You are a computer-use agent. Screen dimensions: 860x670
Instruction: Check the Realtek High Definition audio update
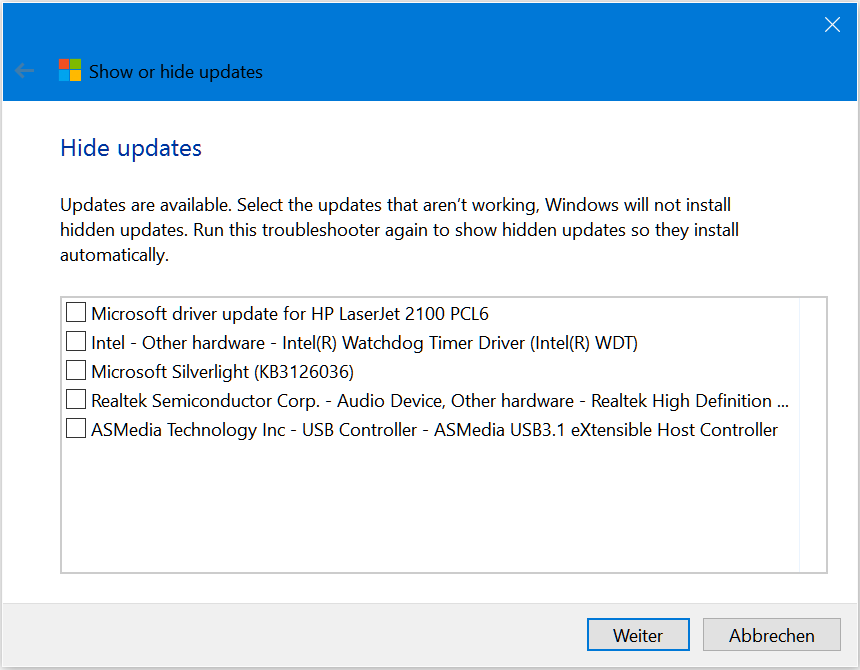pyautogui.click(x=76, y=399)
